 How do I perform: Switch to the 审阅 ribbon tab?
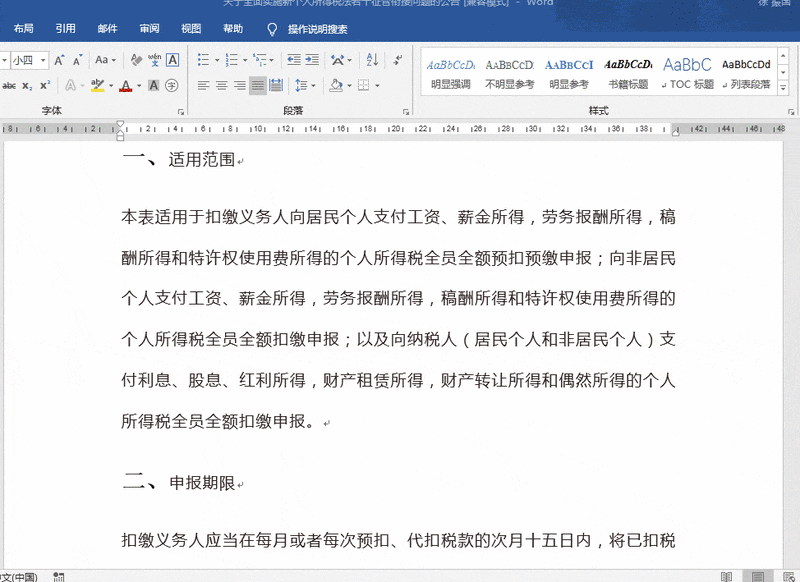point(149,28)
